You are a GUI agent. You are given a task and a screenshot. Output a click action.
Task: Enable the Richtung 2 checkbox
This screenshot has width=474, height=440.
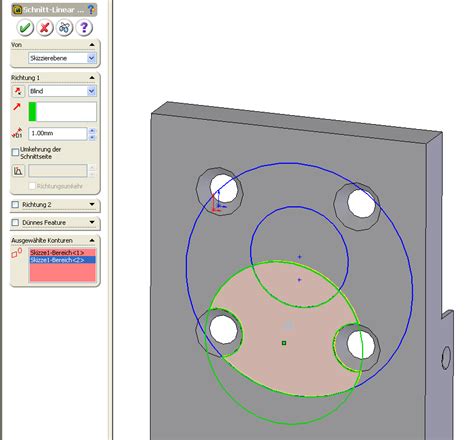(x=15, y=204)
